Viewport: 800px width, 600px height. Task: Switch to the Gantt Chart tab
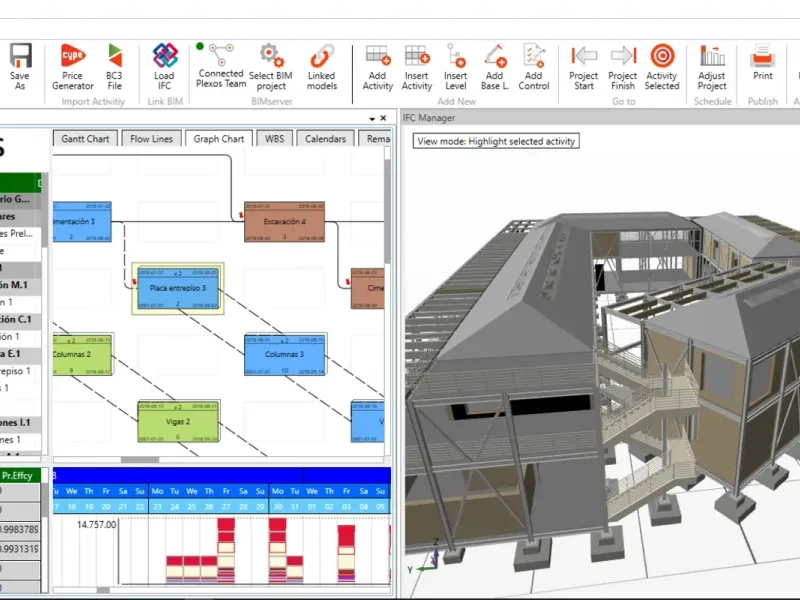coord(85,139)
